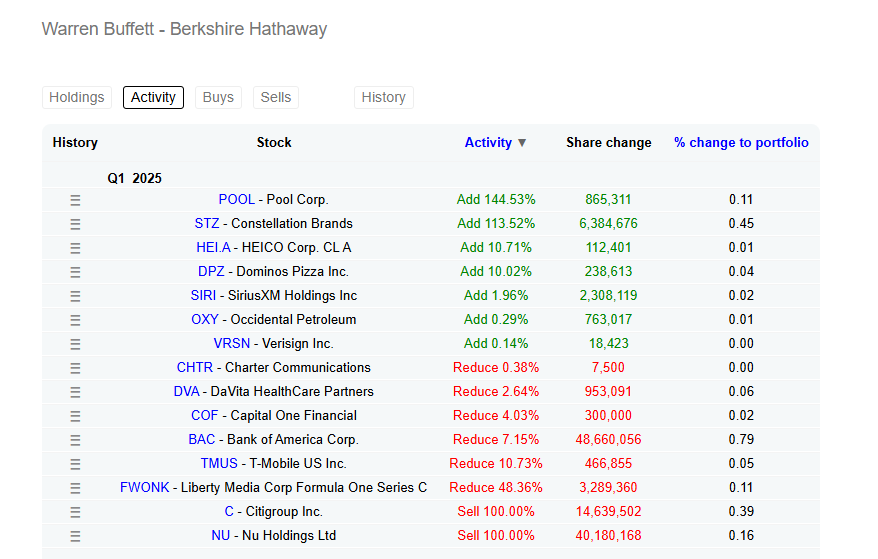This screenshot has width=878, height=559.
Task: Click the 'History' column header
Action: click(x=75, y=143)
